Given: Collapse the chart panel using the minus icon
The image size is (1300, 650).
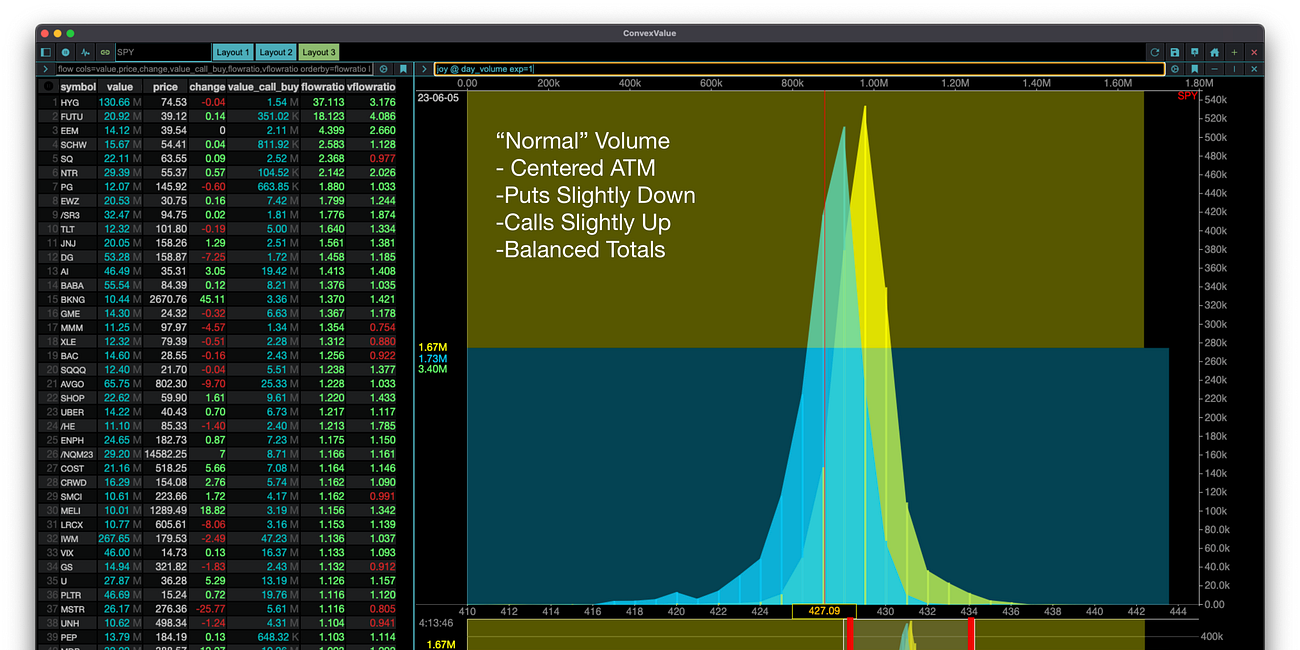Looking at the screenshot, I should point(1215,68).
